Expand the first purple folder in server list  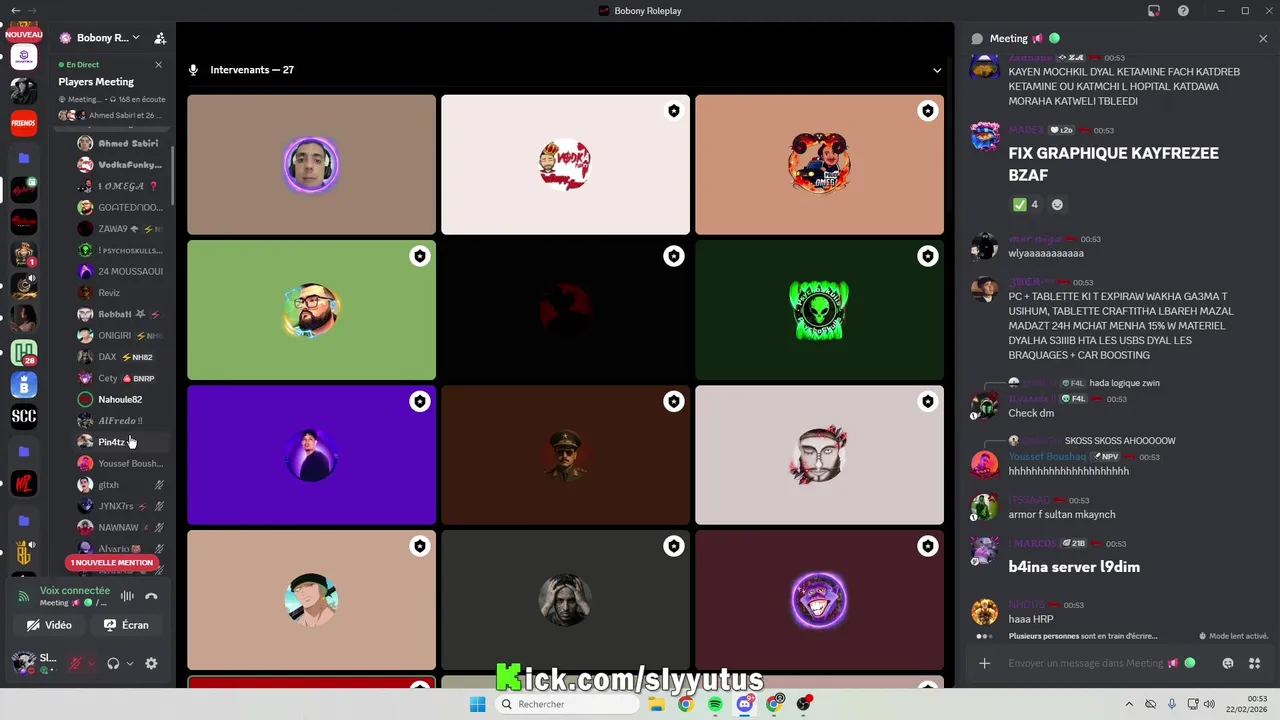pos(24,158)
